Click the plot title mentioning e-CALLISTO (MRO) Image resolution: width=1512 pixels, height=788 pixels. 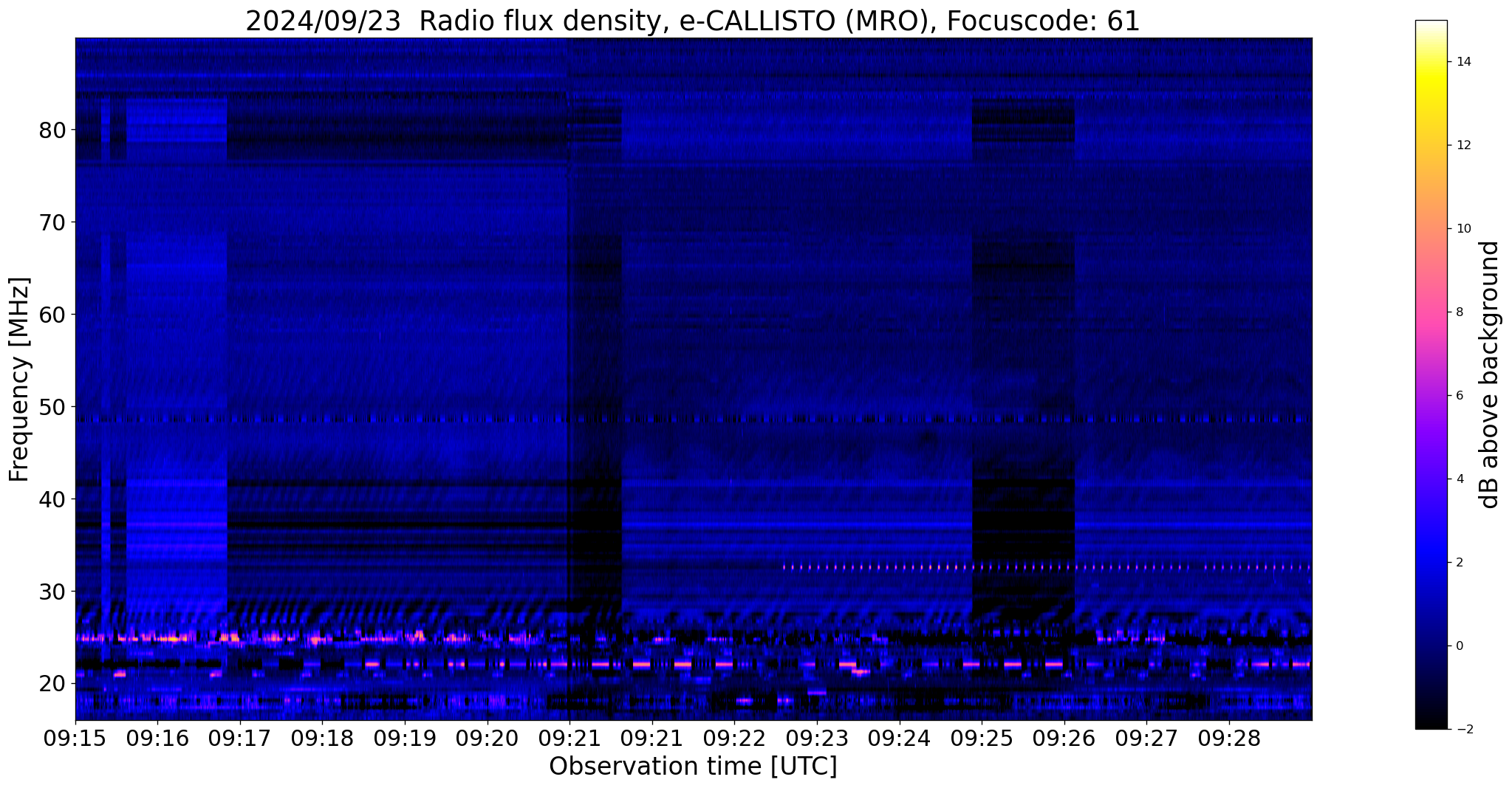tap(692, 21)
